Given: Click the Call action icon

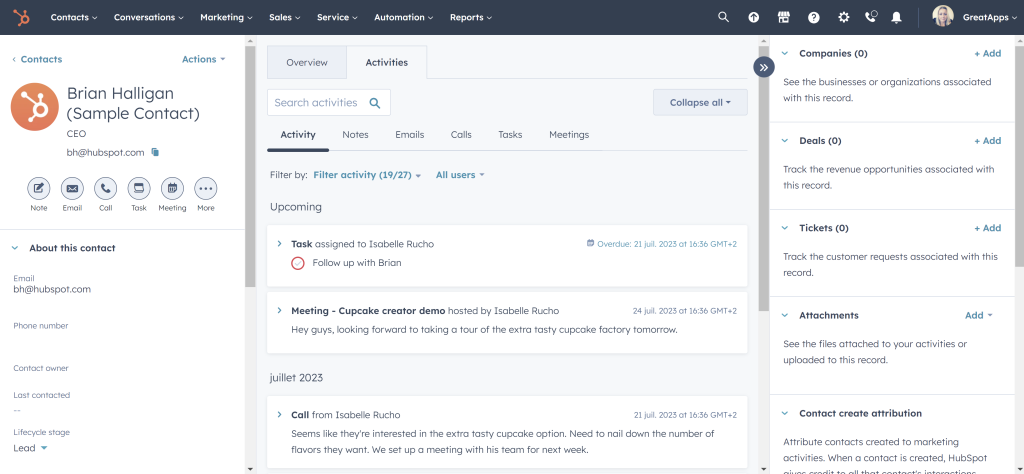Looking at the screenshot, I should [105, 189].
